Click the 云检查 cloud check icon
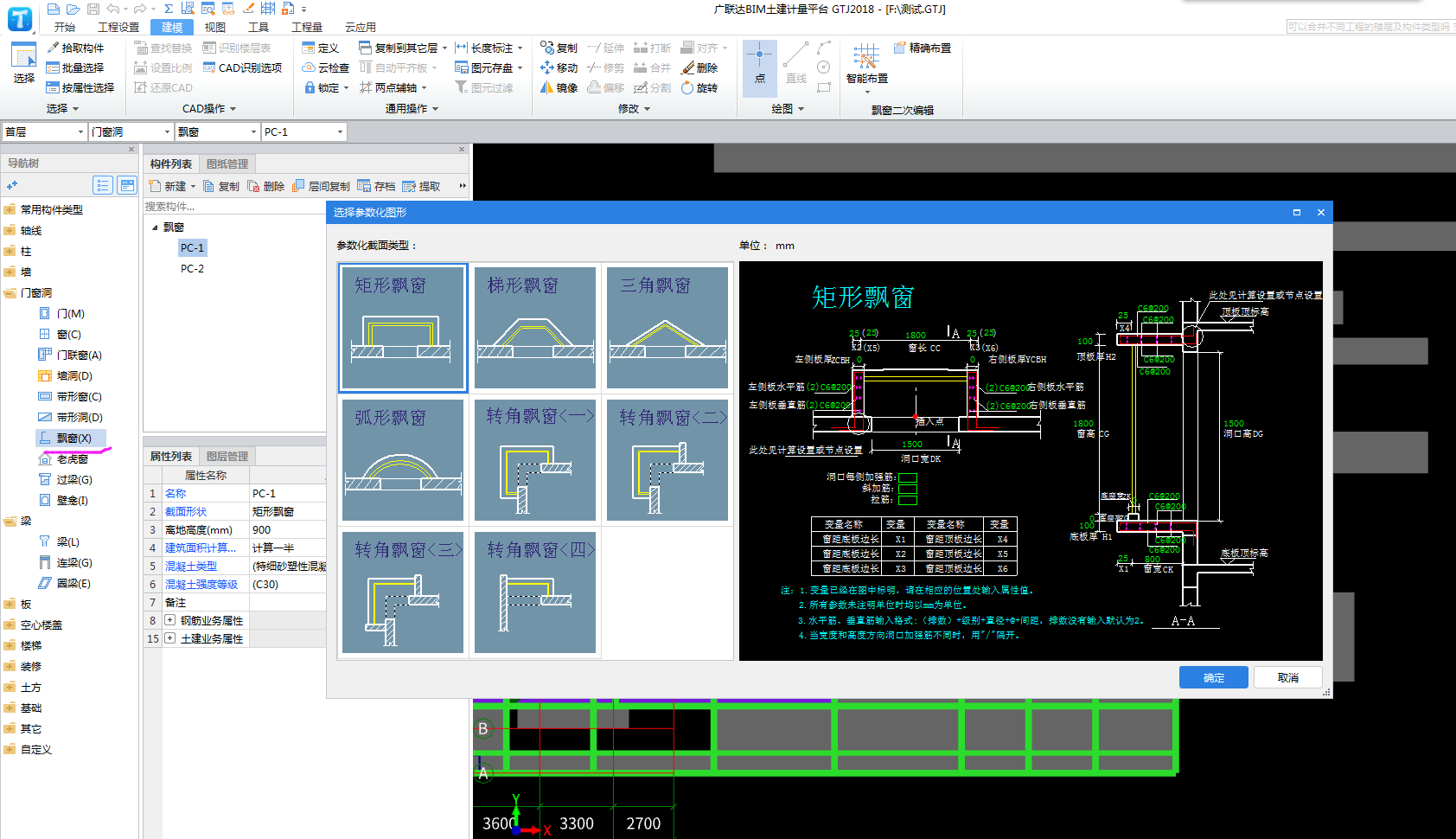This screenshot has width=1456, height=839. click(x=325, y=67)
